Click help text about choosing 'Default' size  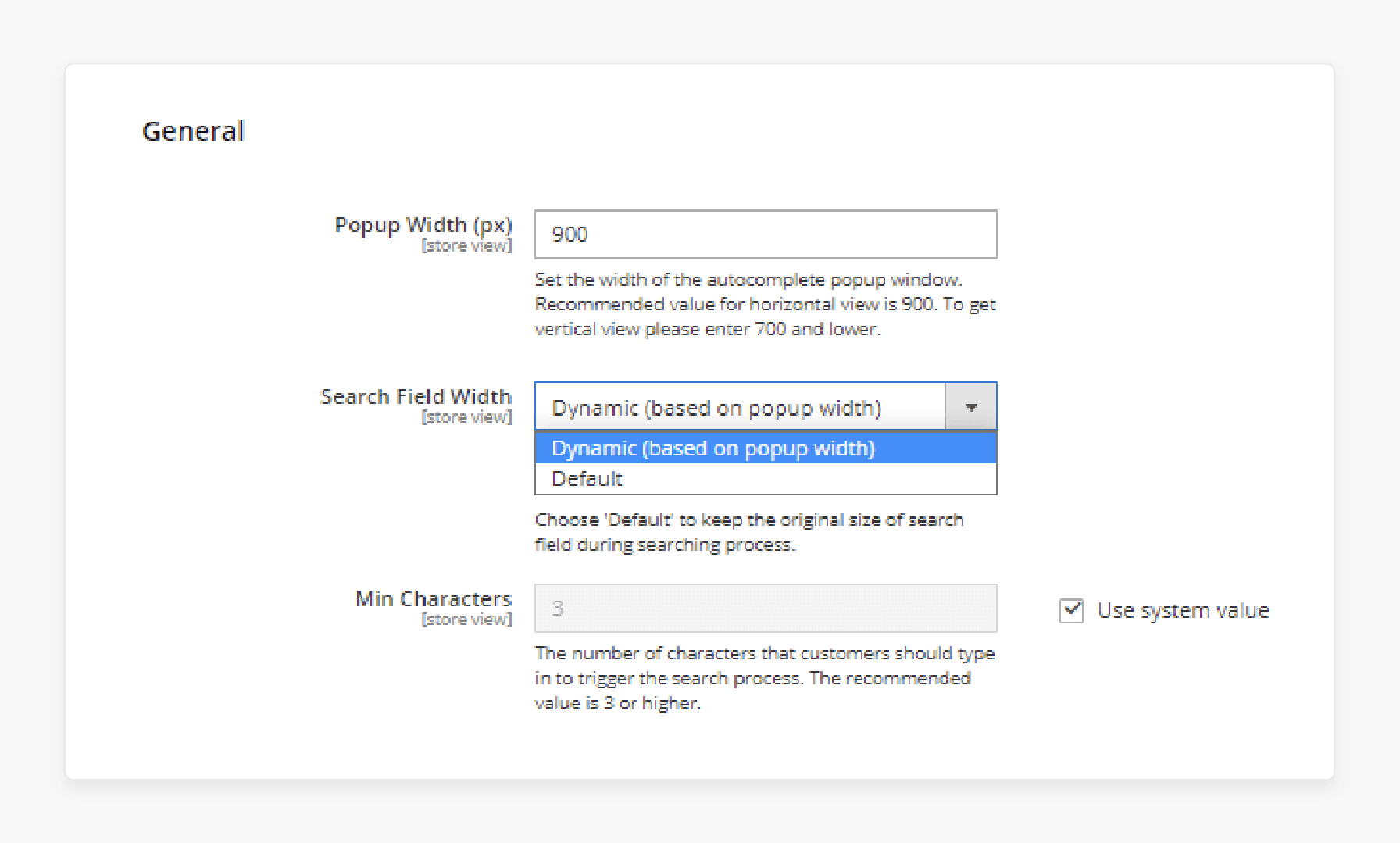[x=749, y=532]
